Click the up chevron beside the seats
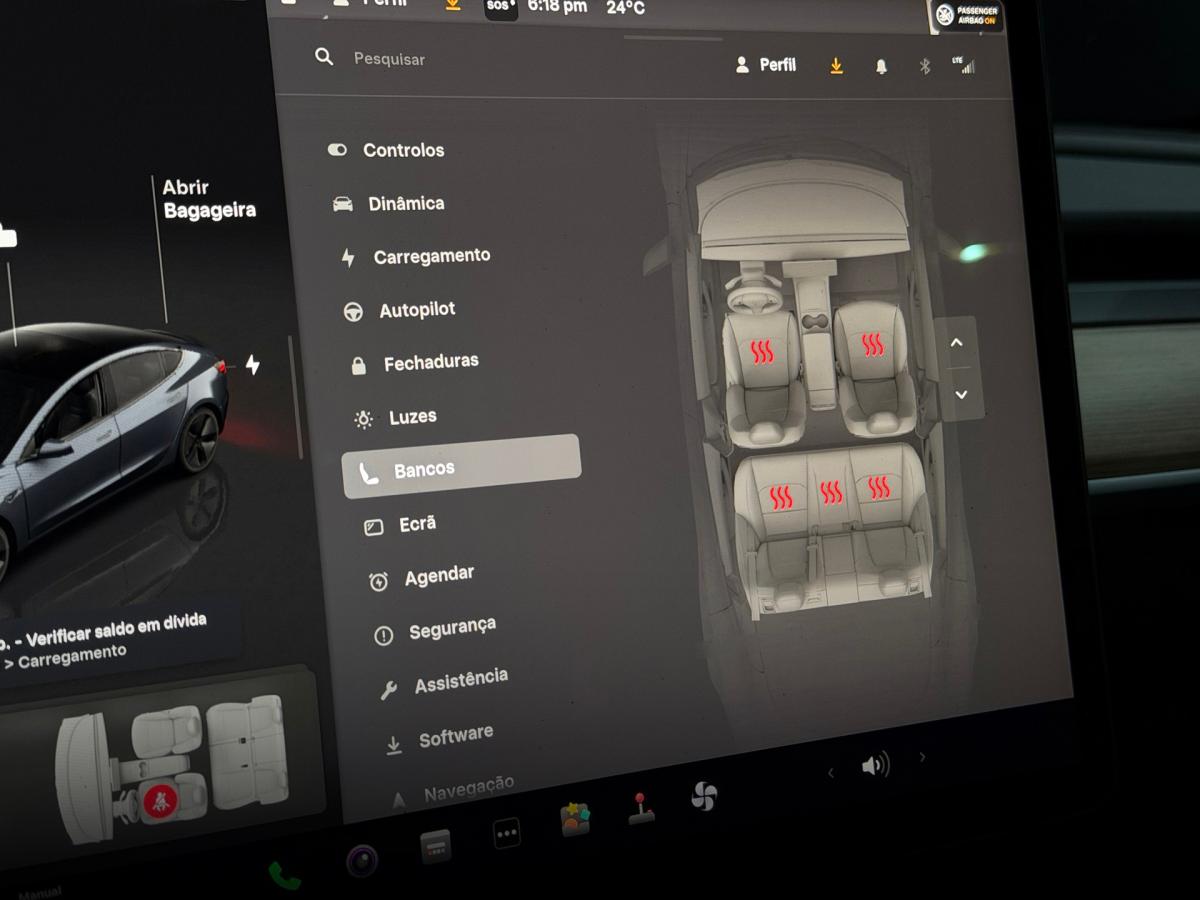Screen dimensions: 1200x900 click(956, 343)
